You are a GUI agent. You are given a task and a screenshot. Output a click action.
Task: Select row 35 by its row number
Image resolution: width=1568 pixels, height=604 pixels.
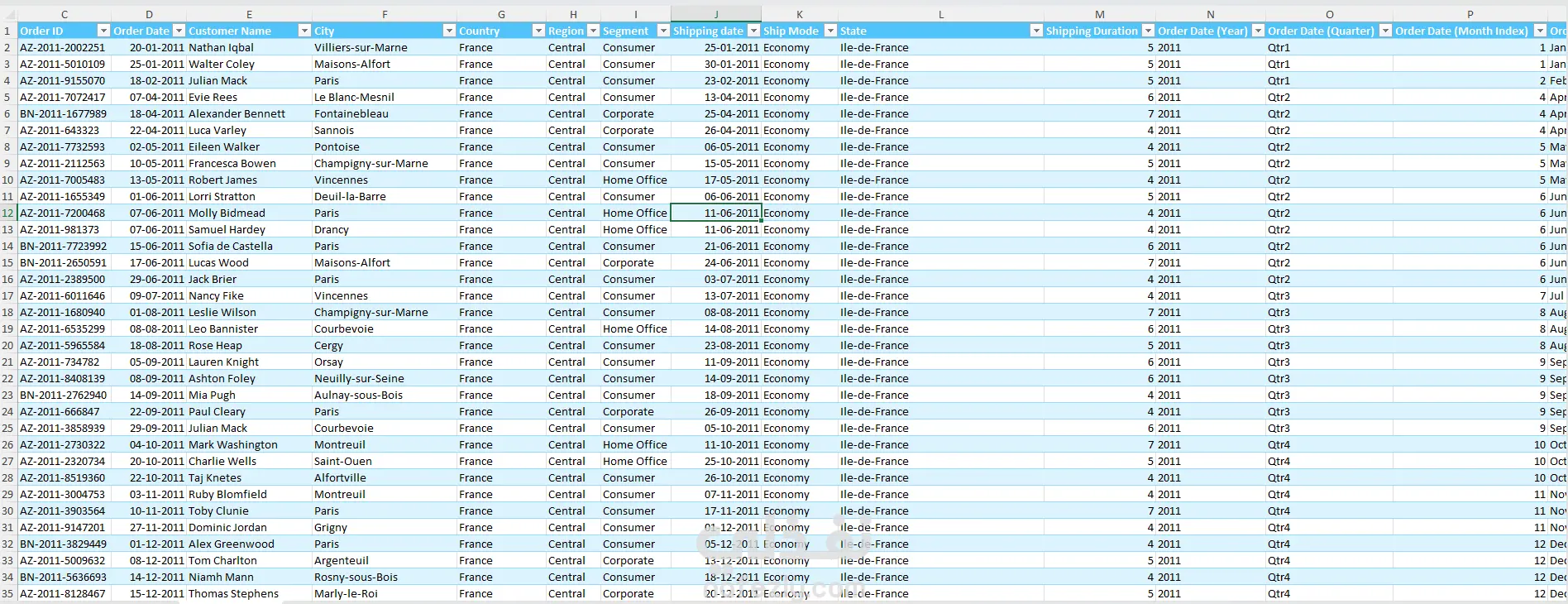pos(8,593)
